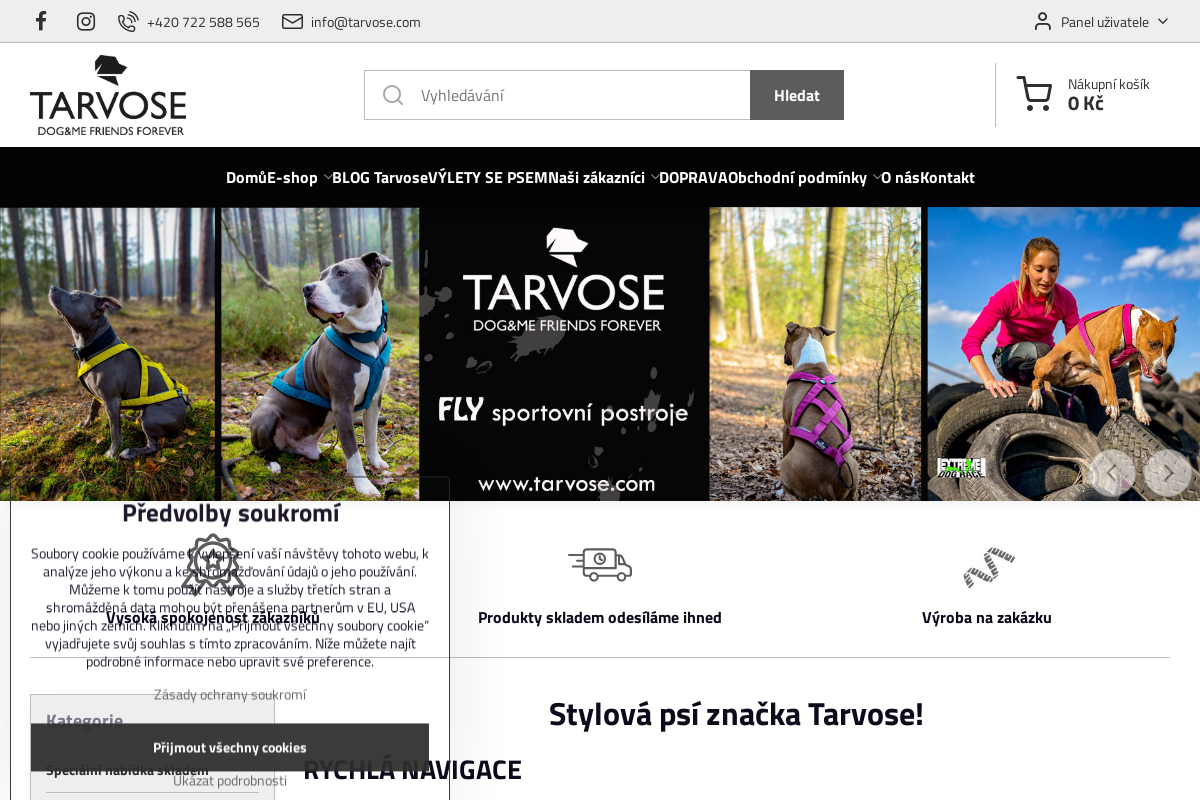1200x800 pixels.
Task: Click the user icon for Panel uživatele
Action: (1041, 20)
